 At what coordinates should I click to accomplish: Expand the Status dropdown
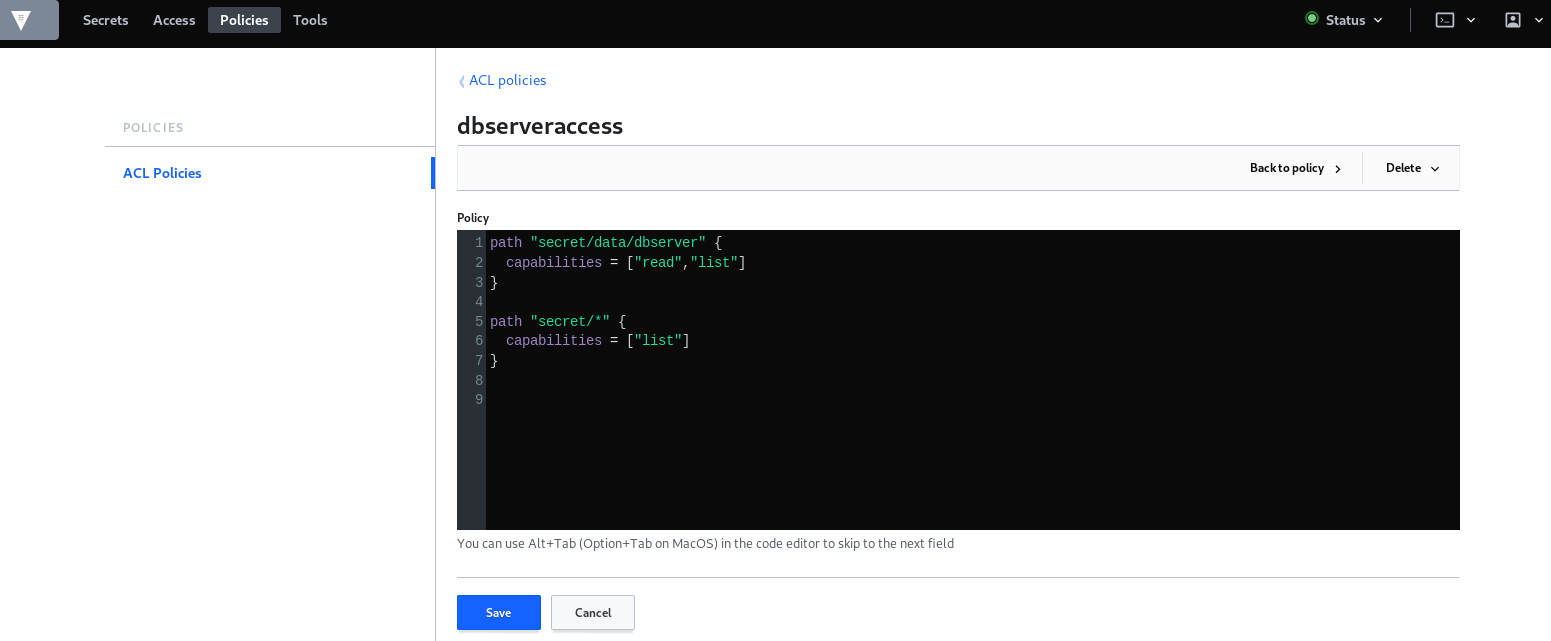coord(1378,19)
